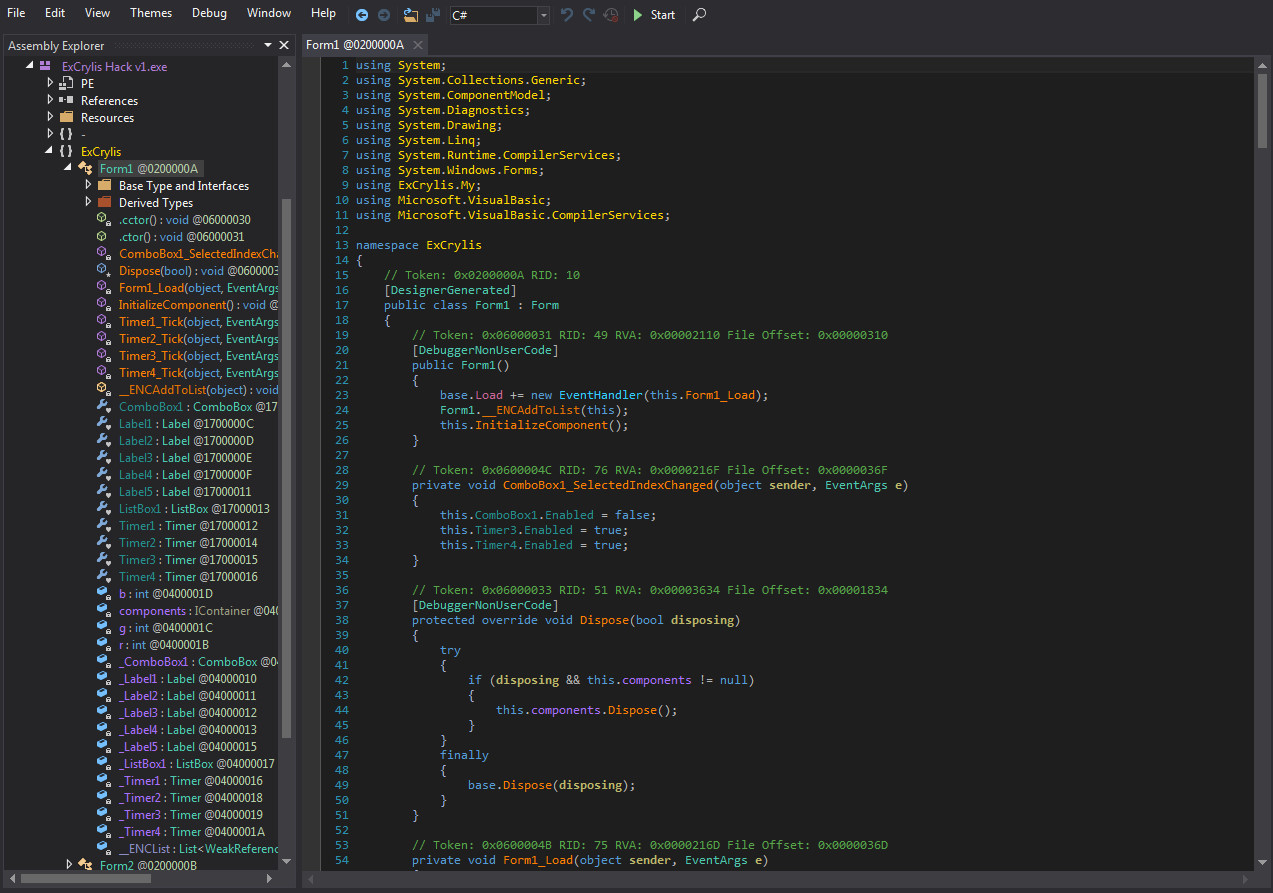The height and width of the screenshot is (893, 1273).
Task: Open the C# language dropdown
Action: click(x=543, y=15)
